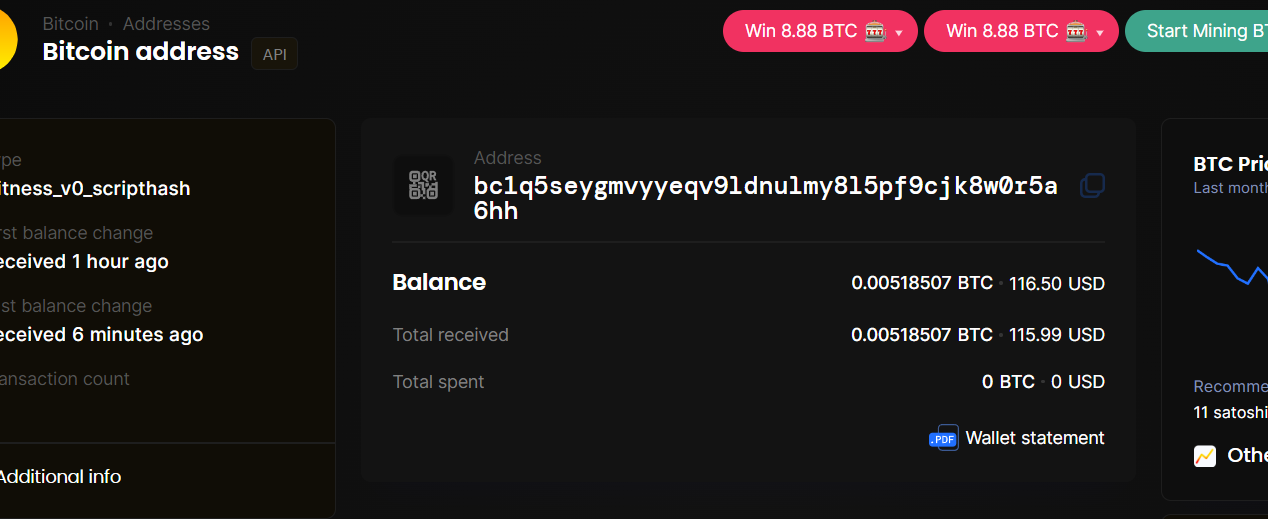Click the chart icon next to Other
Viewport: 1268px width, 519px height.
coord(1205,456)
